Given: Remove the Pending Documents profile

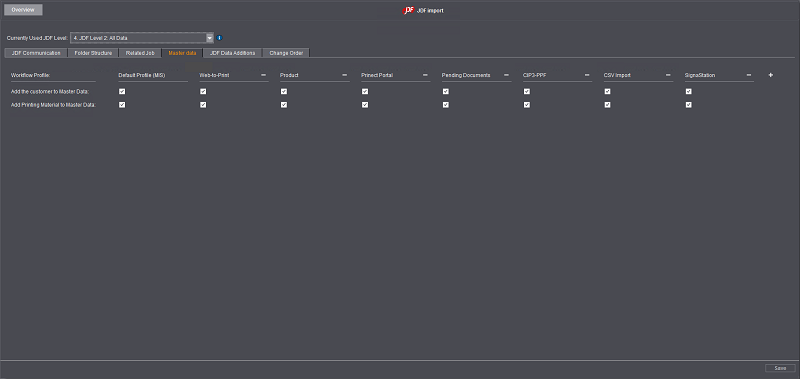Looking at the screenshot, I should tap(506, 75).
